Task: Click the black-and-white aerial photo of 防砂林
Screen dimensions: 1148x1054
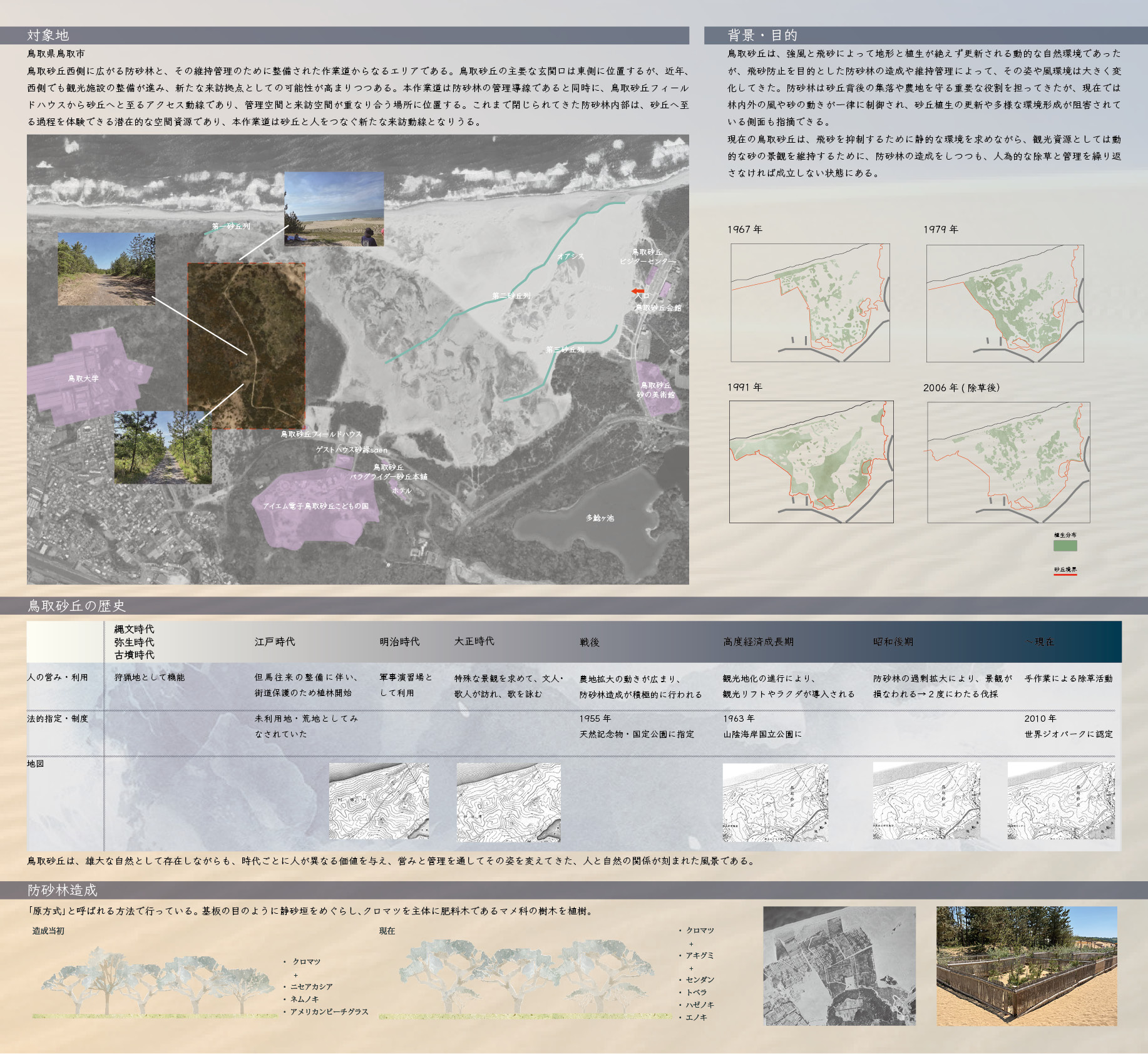Action: coord(839,966)
